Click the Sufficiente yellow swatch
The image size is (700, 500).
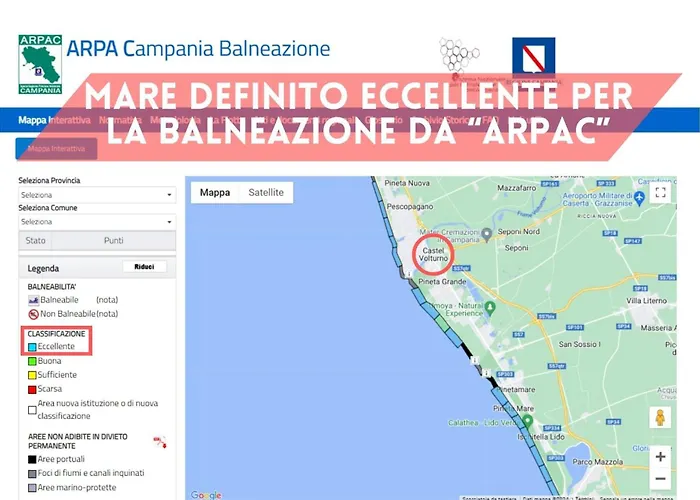pos(32,375)
